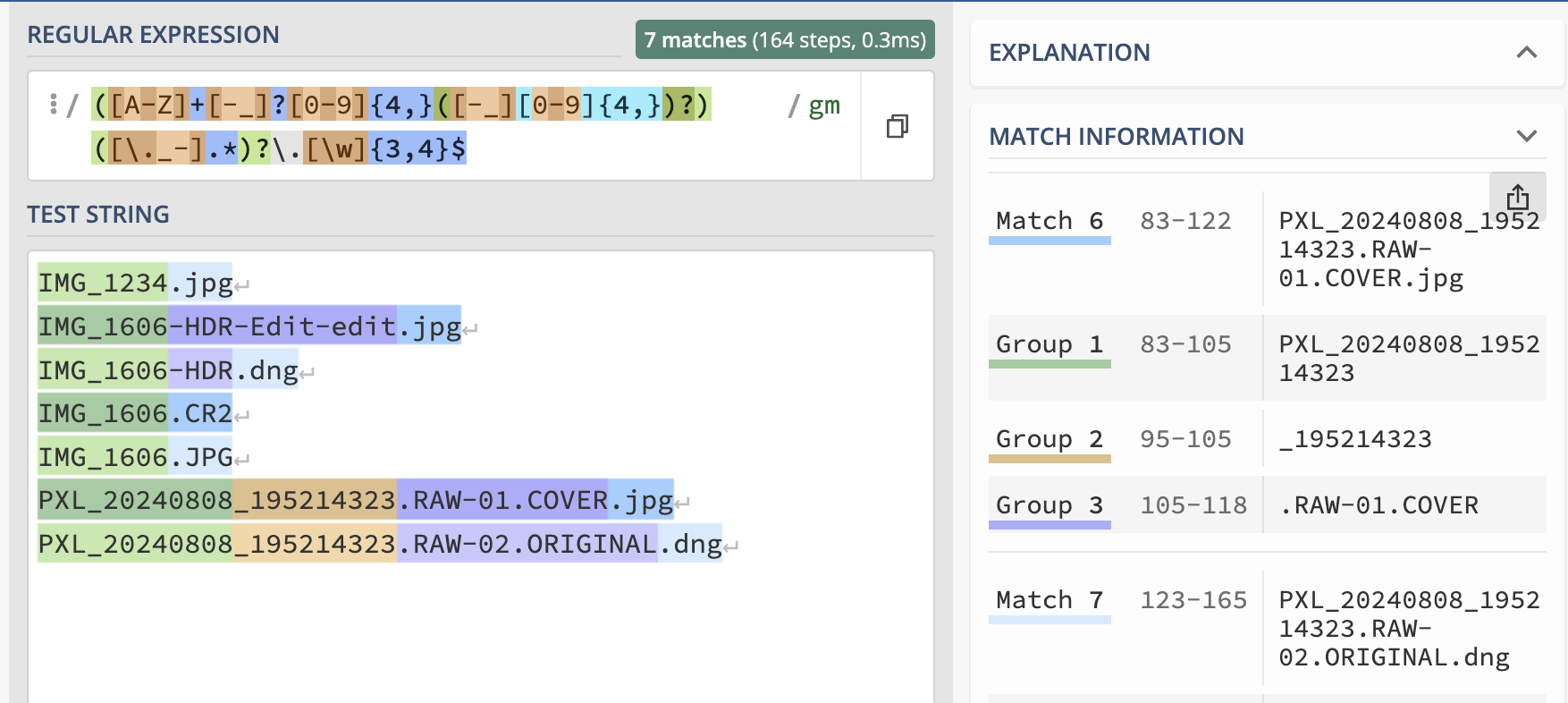This screenshot has width=1568, height=703.
Task: Click the RAW-02.ORIGINAL.dng test line
Action: tap(380, 545)
